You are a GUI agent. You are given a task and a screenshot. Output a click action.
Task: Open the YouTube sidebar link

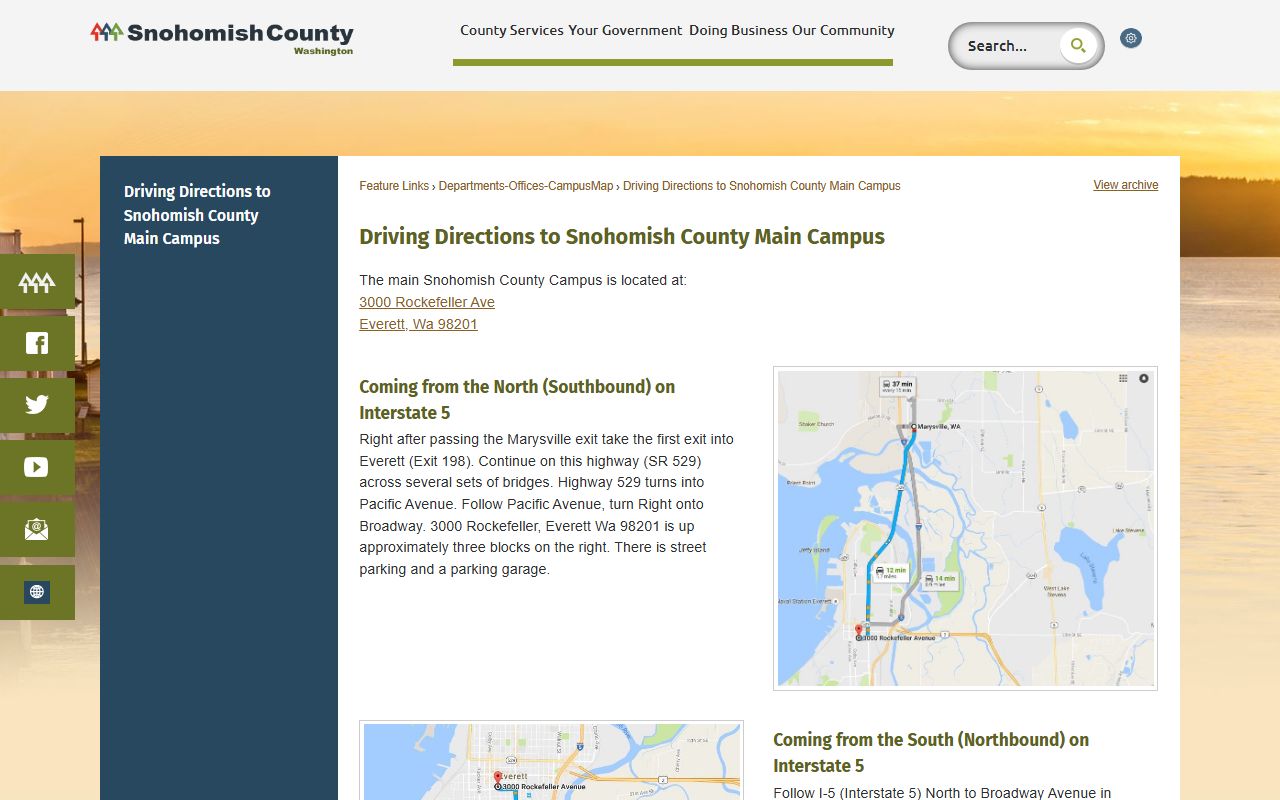pos(37,467)
